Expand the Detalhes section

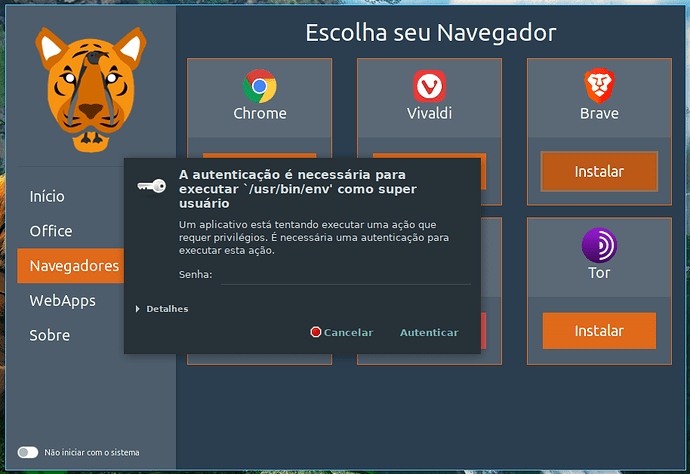tap(162, 309)
